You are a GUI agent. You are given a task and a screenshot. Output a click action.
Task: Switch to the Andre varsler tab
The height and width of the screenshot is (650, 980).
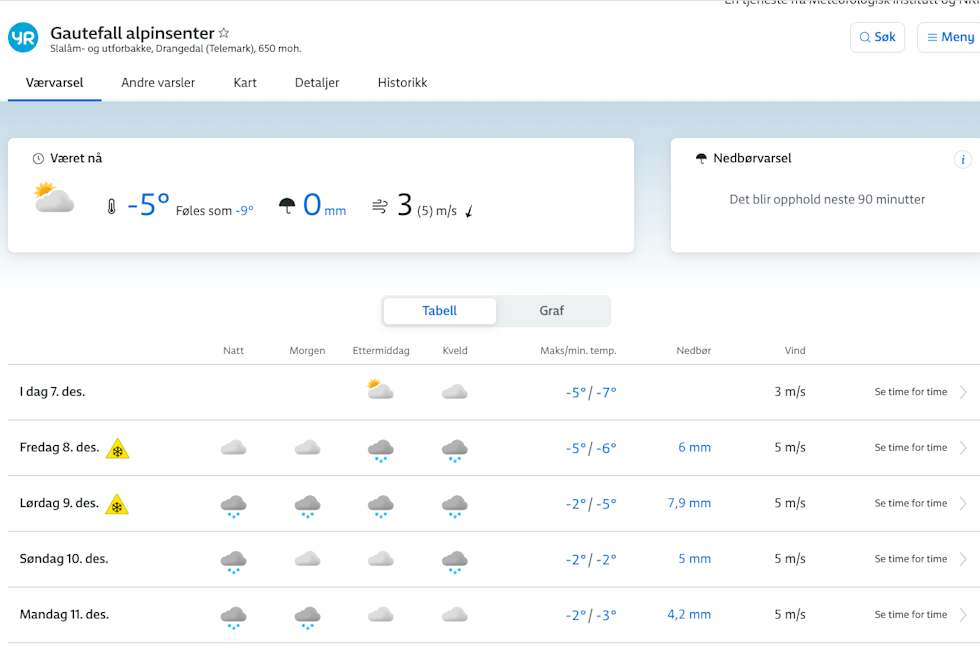[x=158, y=82]
